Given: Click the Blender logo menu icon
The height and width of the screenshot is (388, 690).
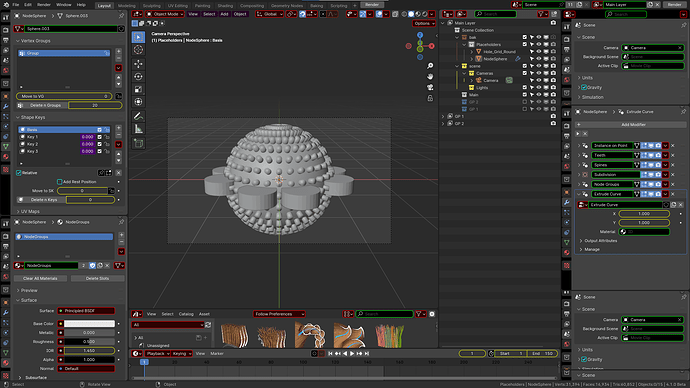Looking at the screenshot, I should (6, 5).
